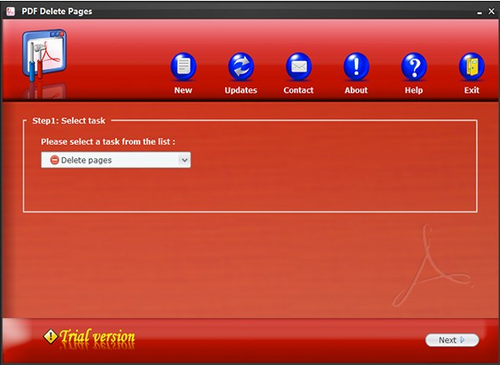Expand the task dropdown arrow

[x=184, y=160]
